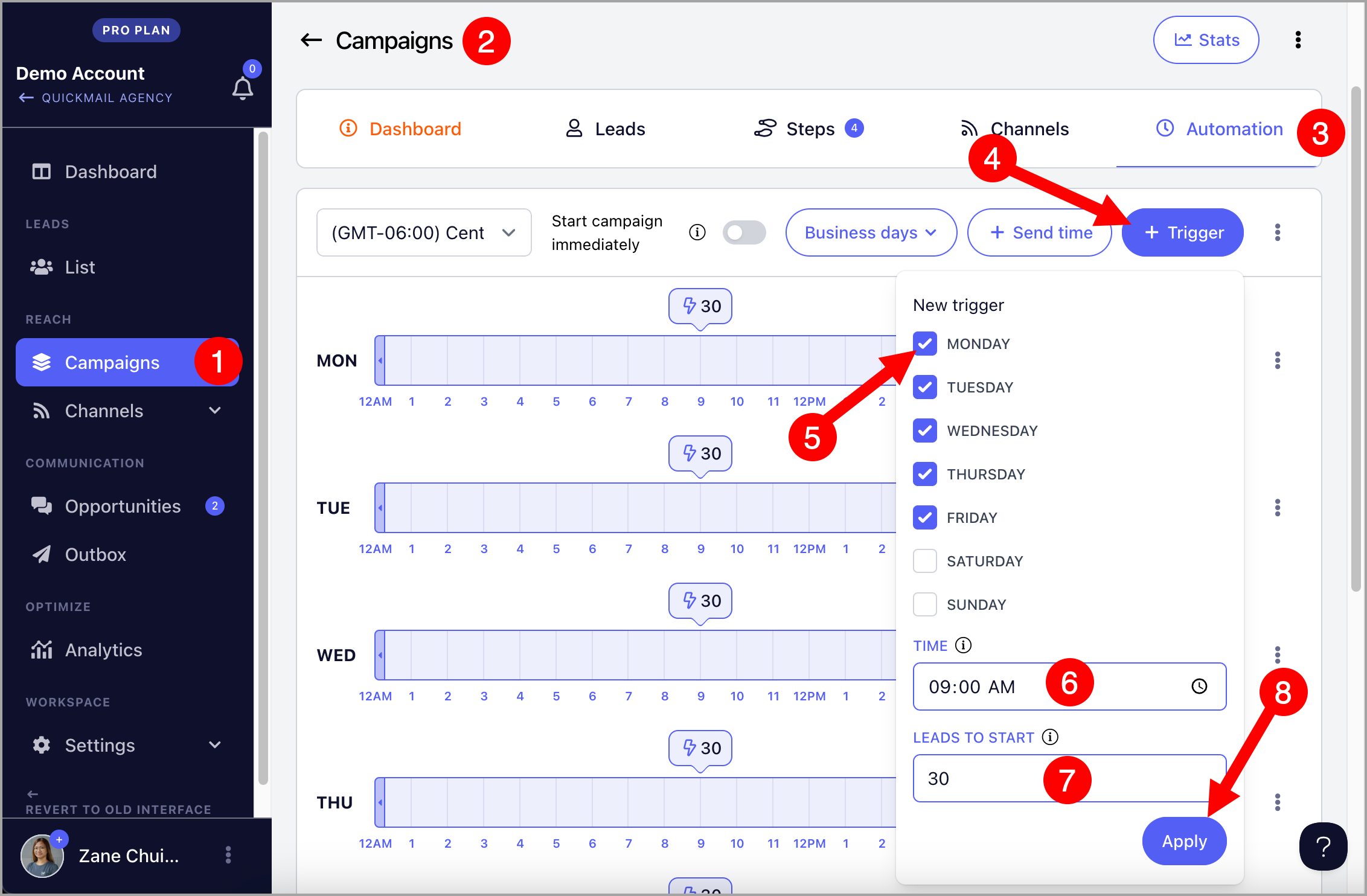Image resolution: width=1367 pixels, height=896 pixels.
Task: Switch to campaign Dashboard tab
Action: pos(400,129)
